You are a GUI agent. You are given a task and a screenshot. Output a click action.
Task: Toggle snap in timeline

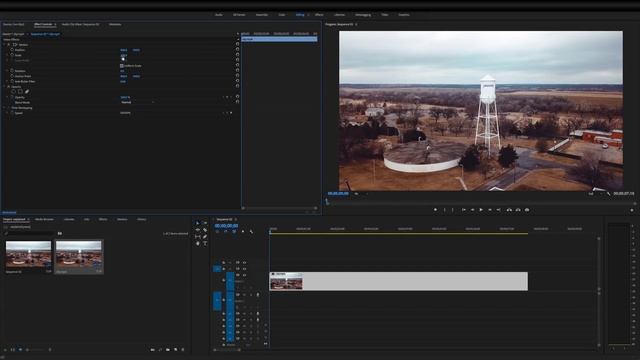pos(226,232)
